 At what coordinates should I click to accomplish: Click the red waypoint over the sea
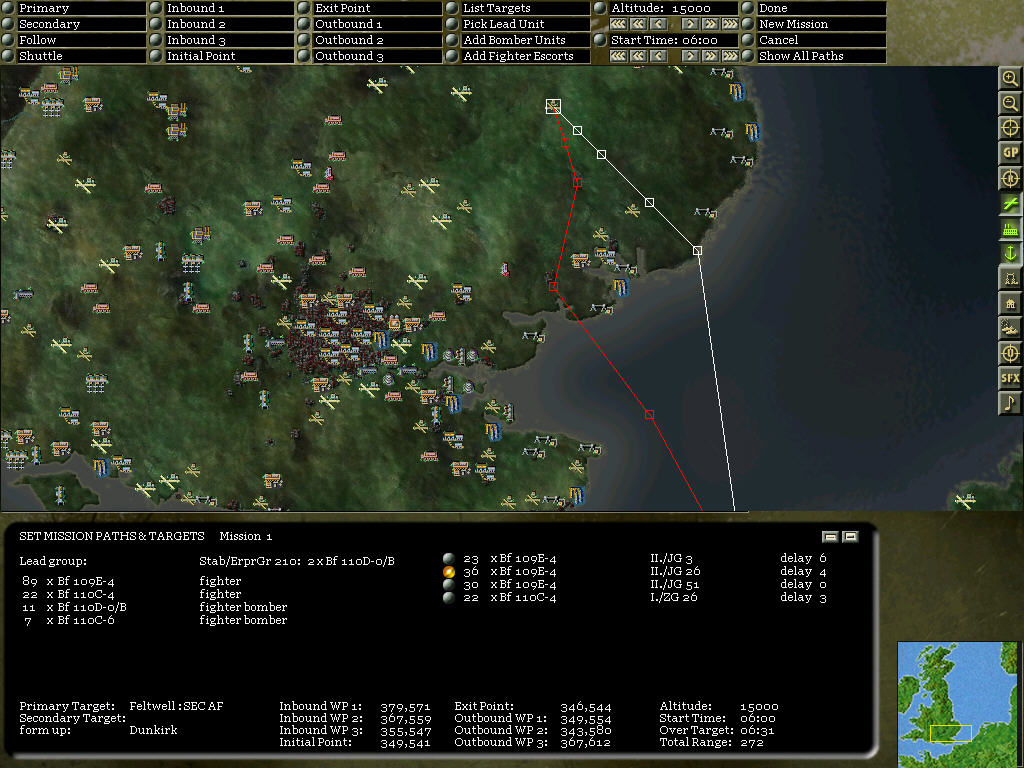pyautogui.click(x=649, y=415)
